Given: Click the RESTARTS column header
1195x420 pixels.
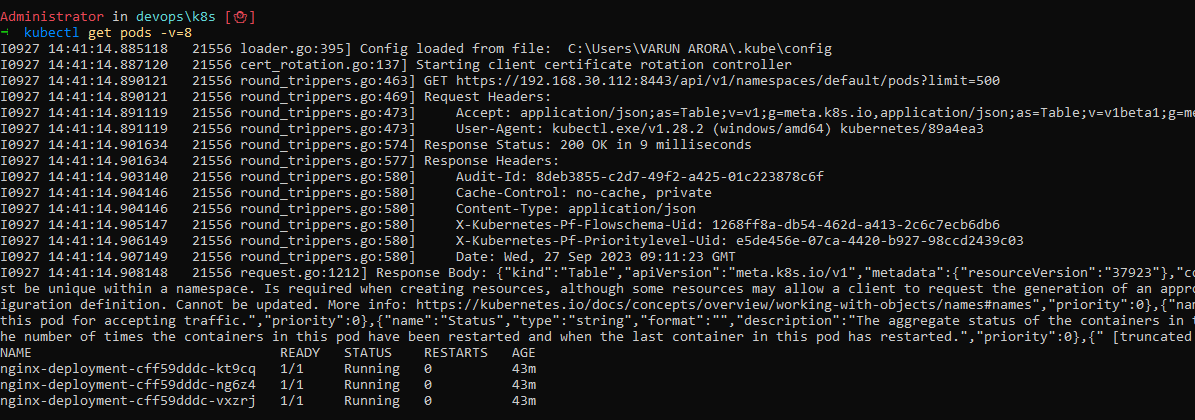Looking at the screenshot, I should [x=455, y=353].
